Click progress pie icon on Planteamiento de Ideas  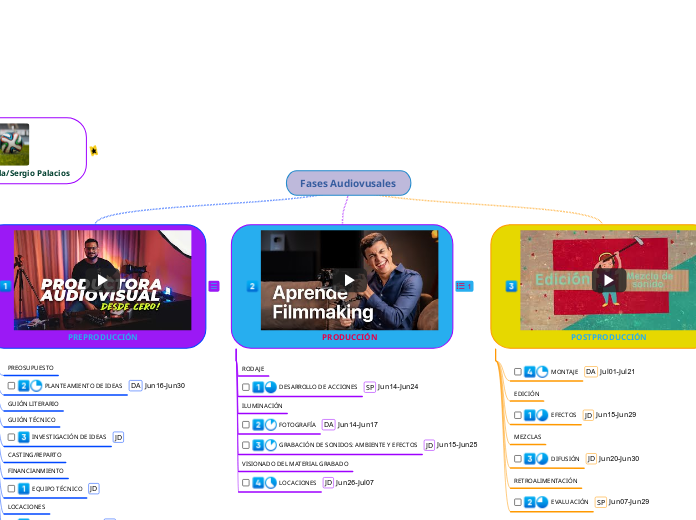36,385
